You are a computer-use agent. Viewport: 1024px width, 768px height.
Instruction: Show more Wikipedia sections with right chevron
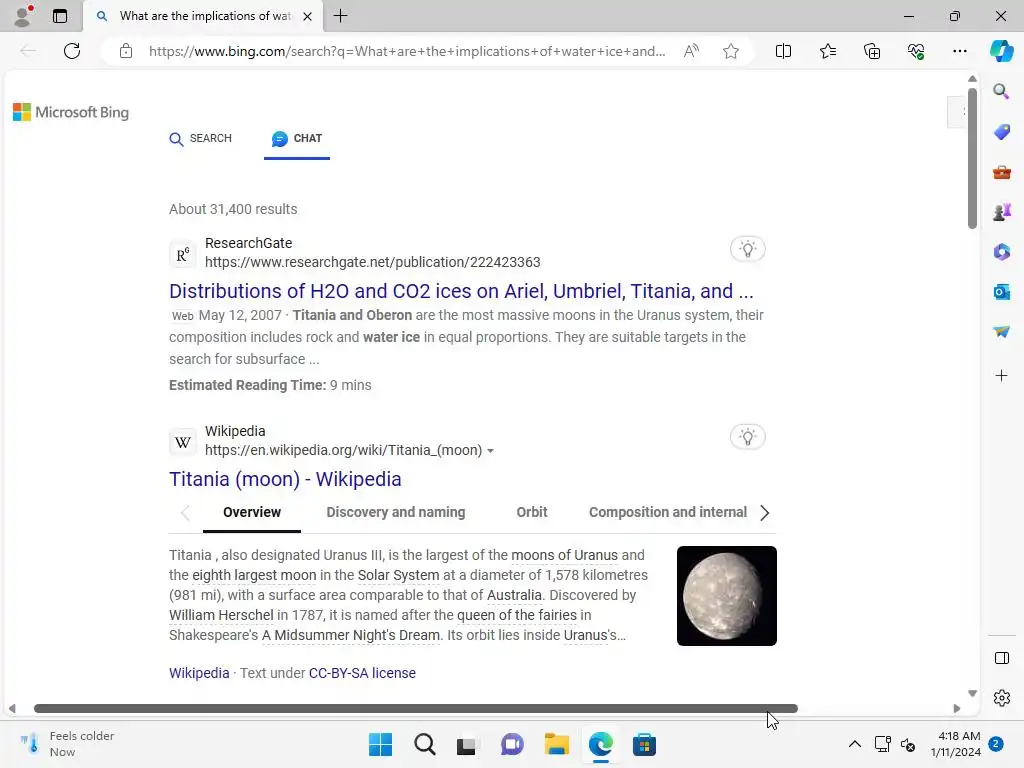[x=765, y=513]
